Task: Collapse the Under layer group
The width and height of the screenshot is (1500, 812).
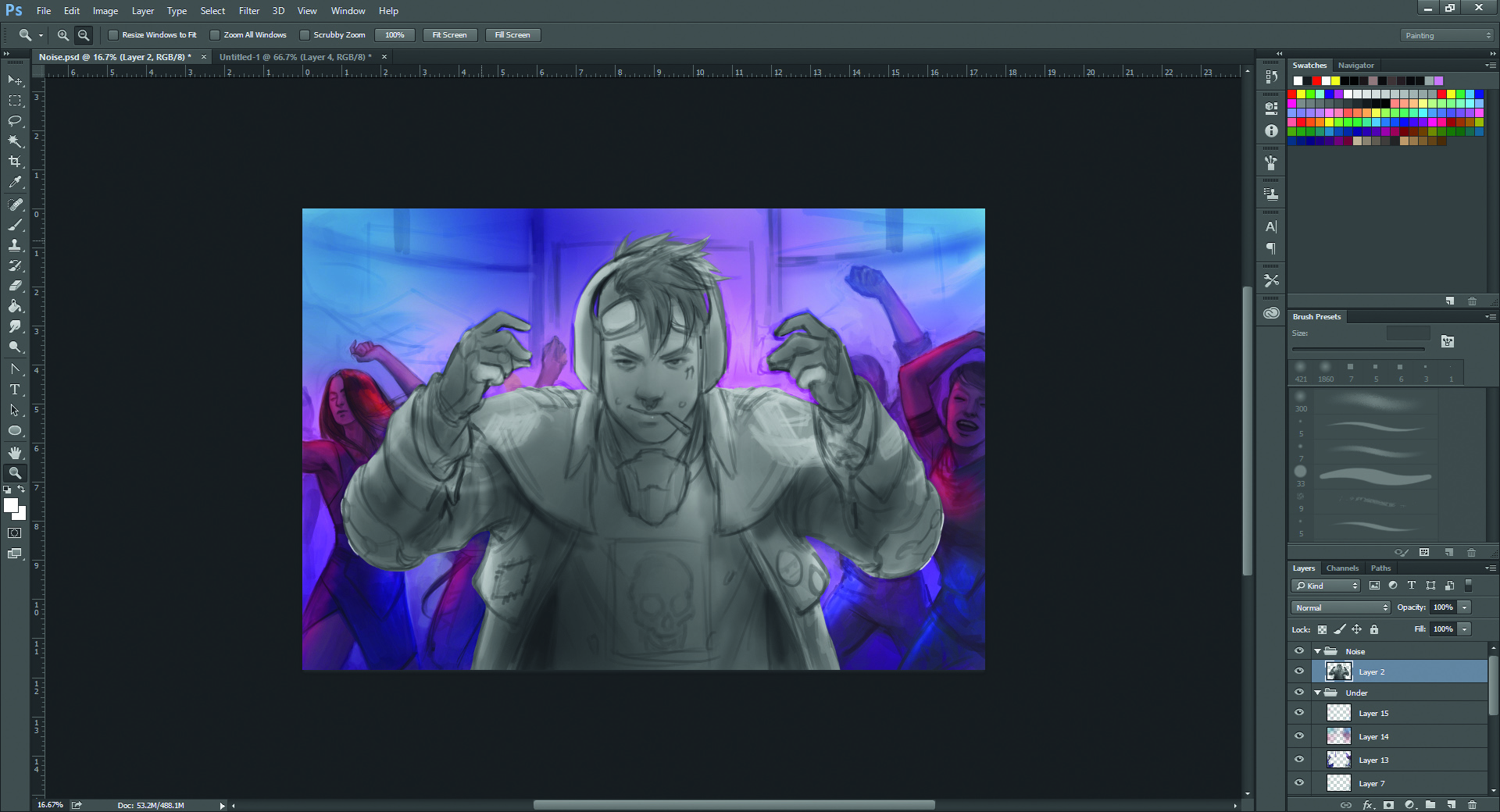Action: (x=1318, y=693)
